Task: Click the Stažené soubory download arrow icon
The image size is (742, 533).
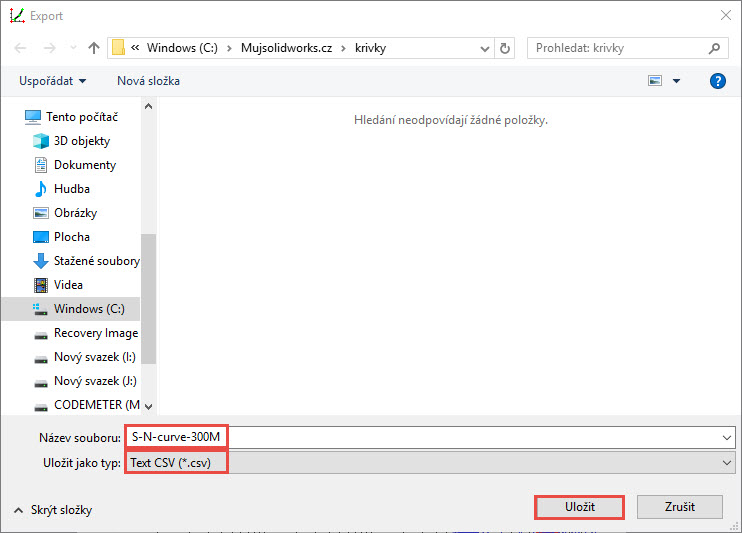Action: click(x=41, y=261)
